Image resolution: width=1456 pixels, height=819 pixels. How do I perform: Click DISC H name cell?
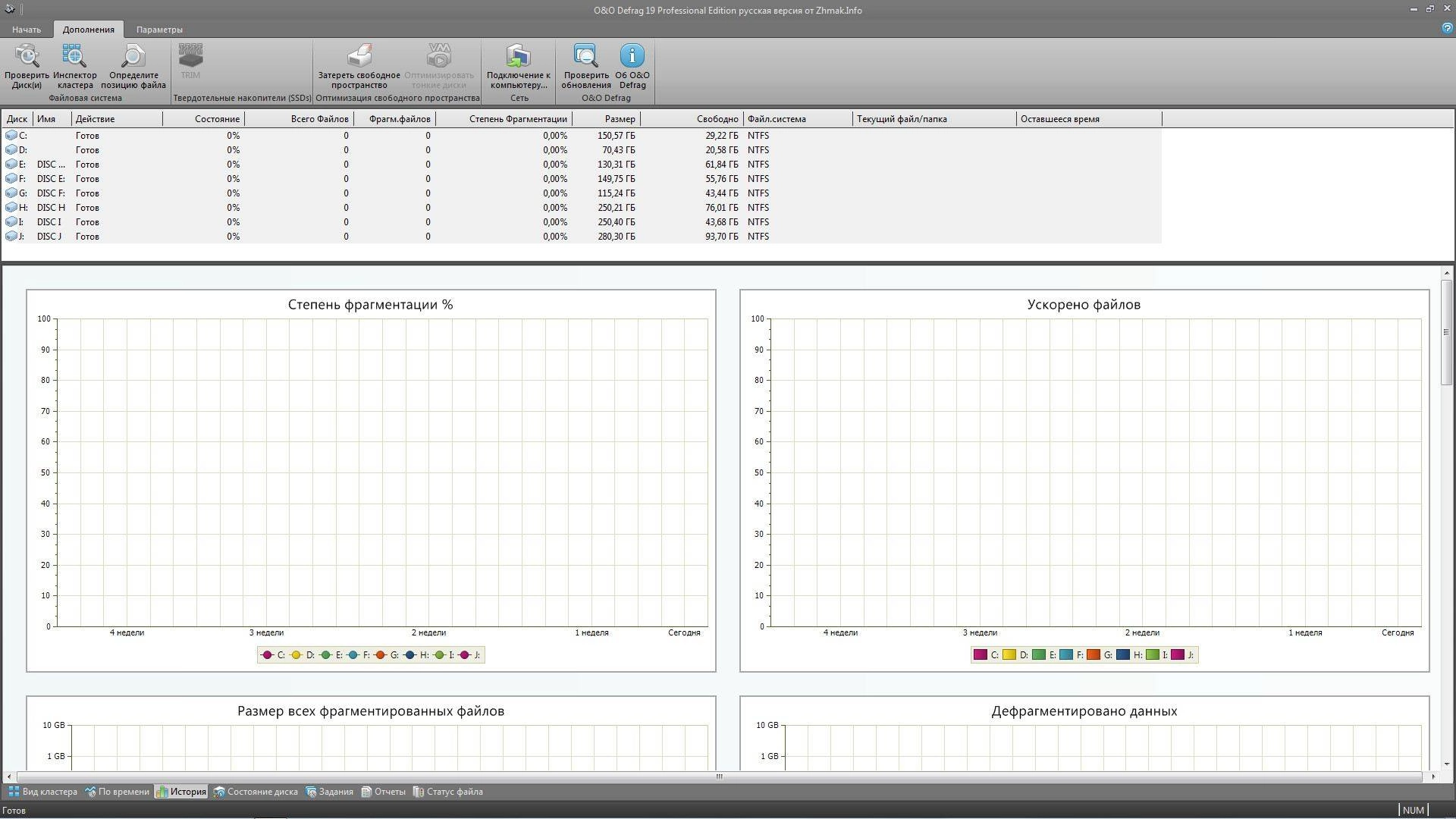[51, 208]
